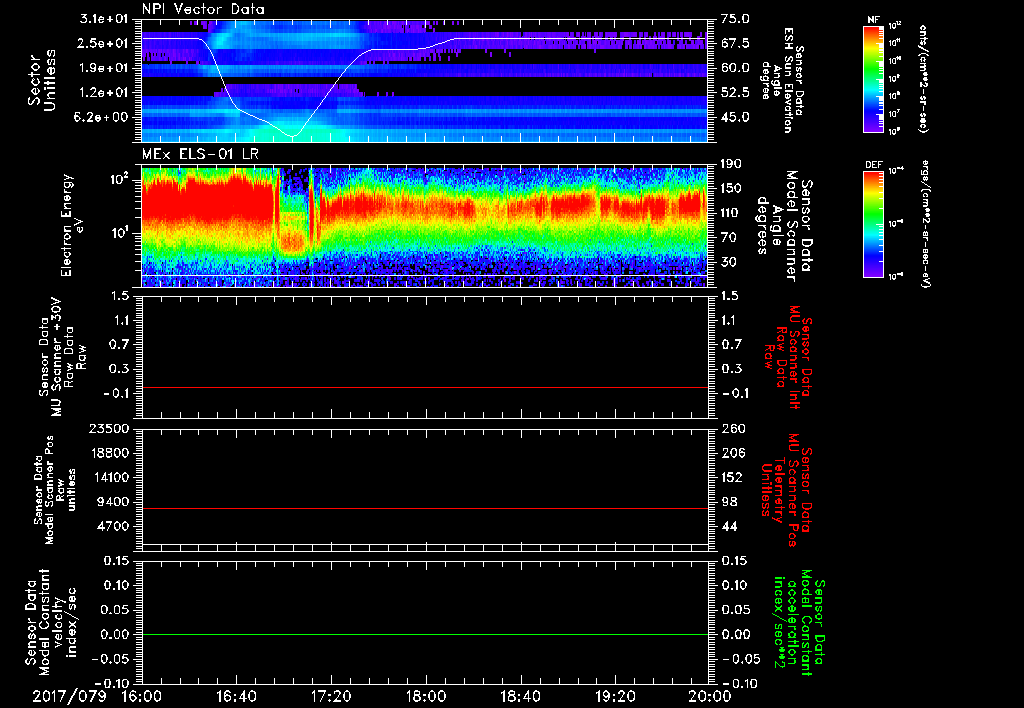1024x708 pixels.
Task: Click the 190 scanner angle tick label
Action: (x=731, y=164)
